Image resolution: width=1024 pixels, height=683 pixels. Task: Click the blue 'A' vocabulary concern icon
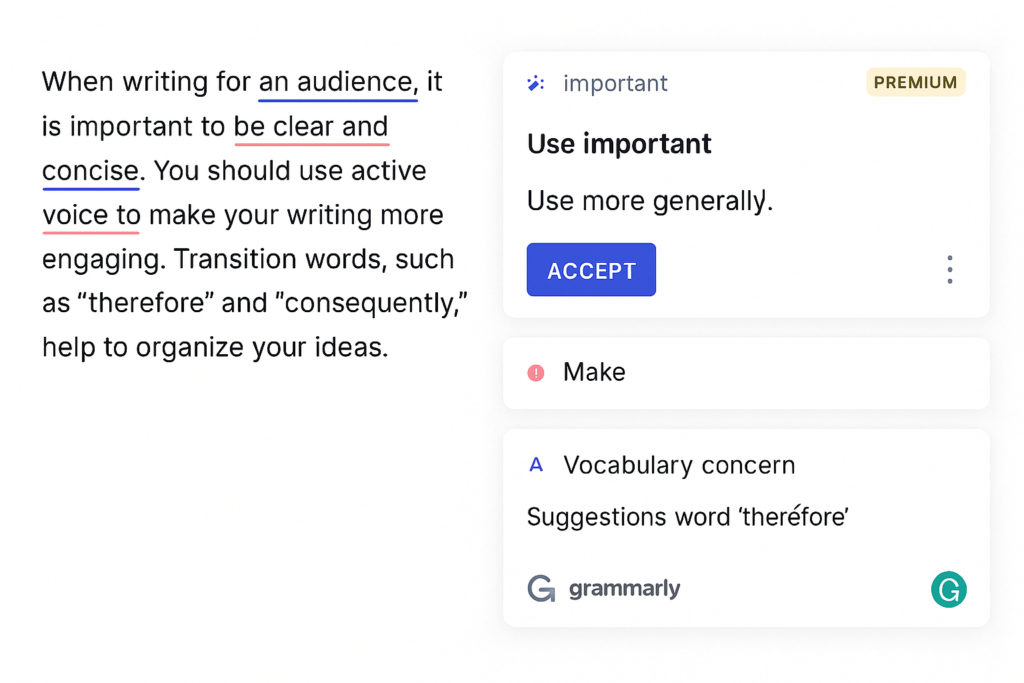[536, 465]
